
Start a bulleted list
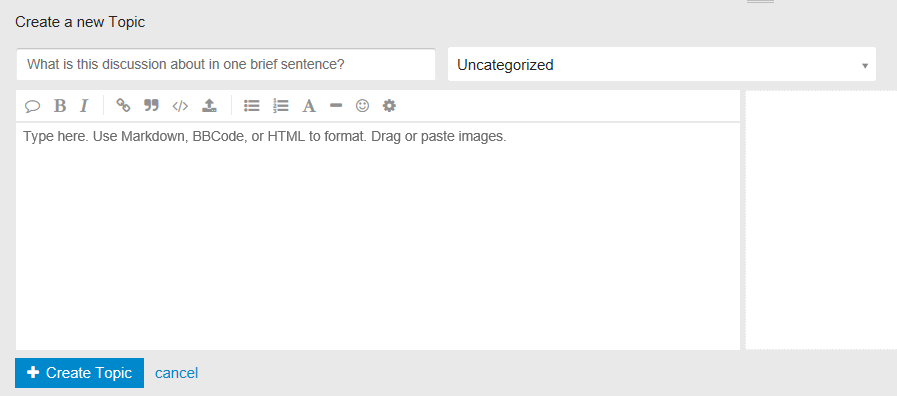pos(252,105)
